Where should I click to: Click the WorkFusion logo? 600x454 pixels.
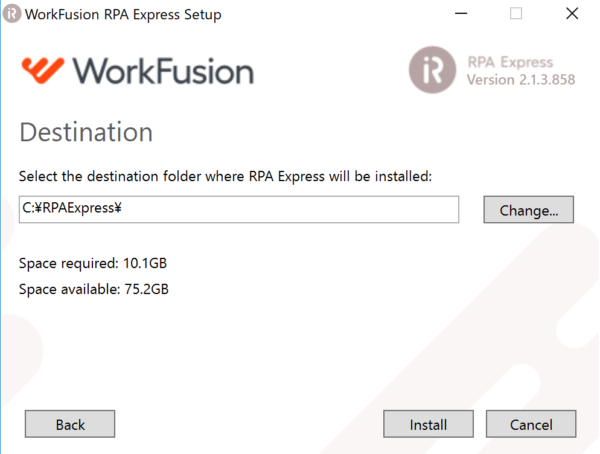(138, 70)
